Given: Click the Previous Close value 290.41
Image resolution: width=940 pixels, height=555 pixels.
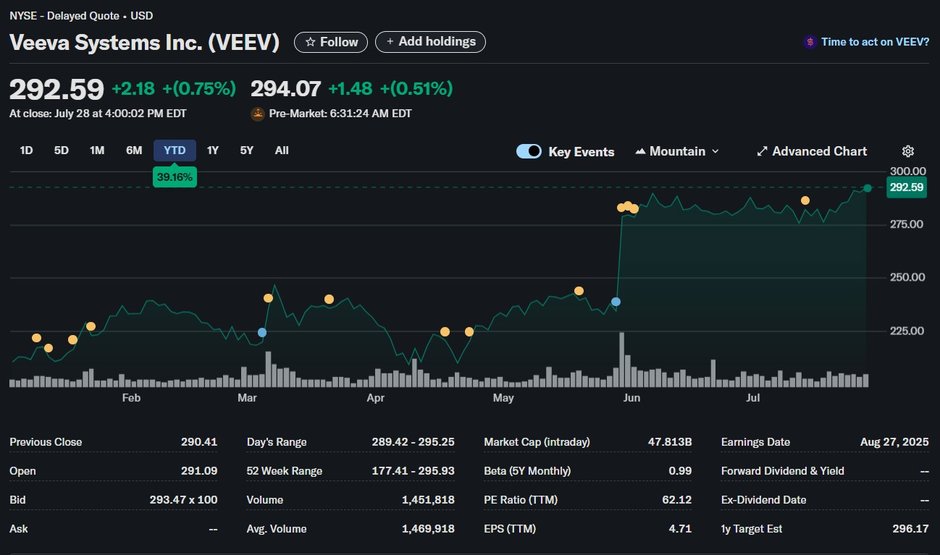Looking at the screenshot, I should click(x=199, y=442).
